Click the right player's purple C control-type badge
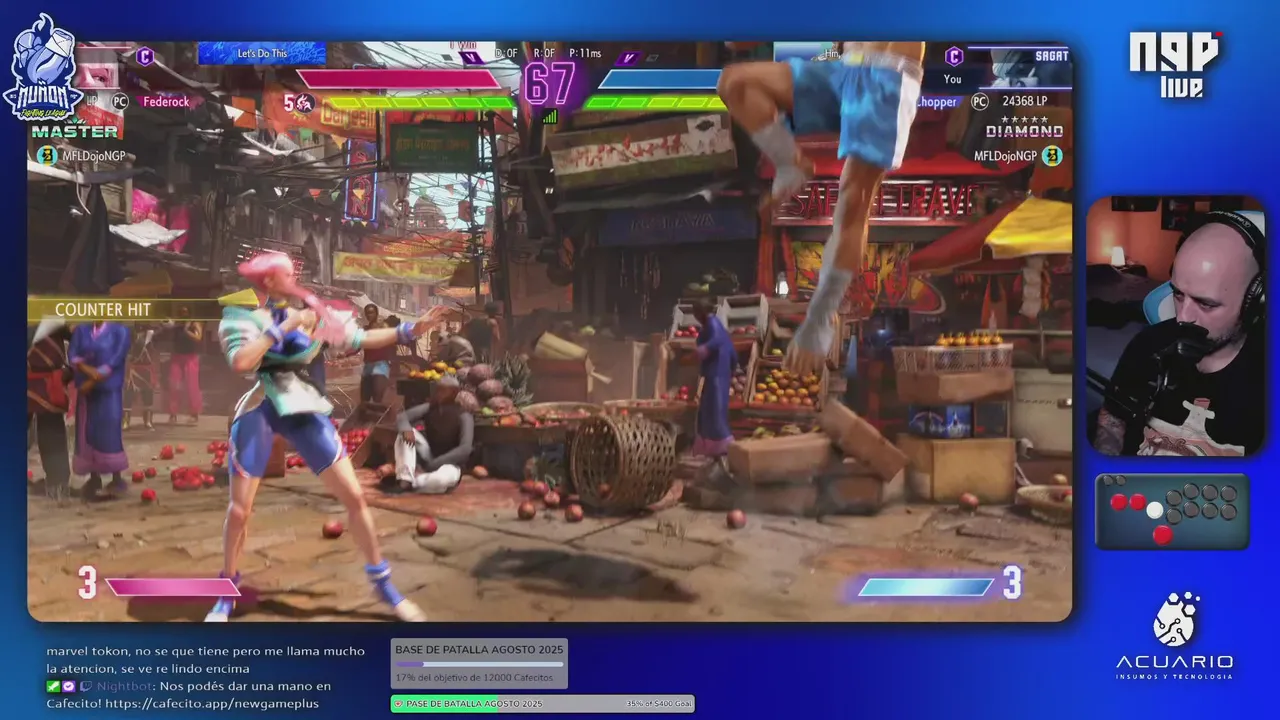 [x=954, y=57]
